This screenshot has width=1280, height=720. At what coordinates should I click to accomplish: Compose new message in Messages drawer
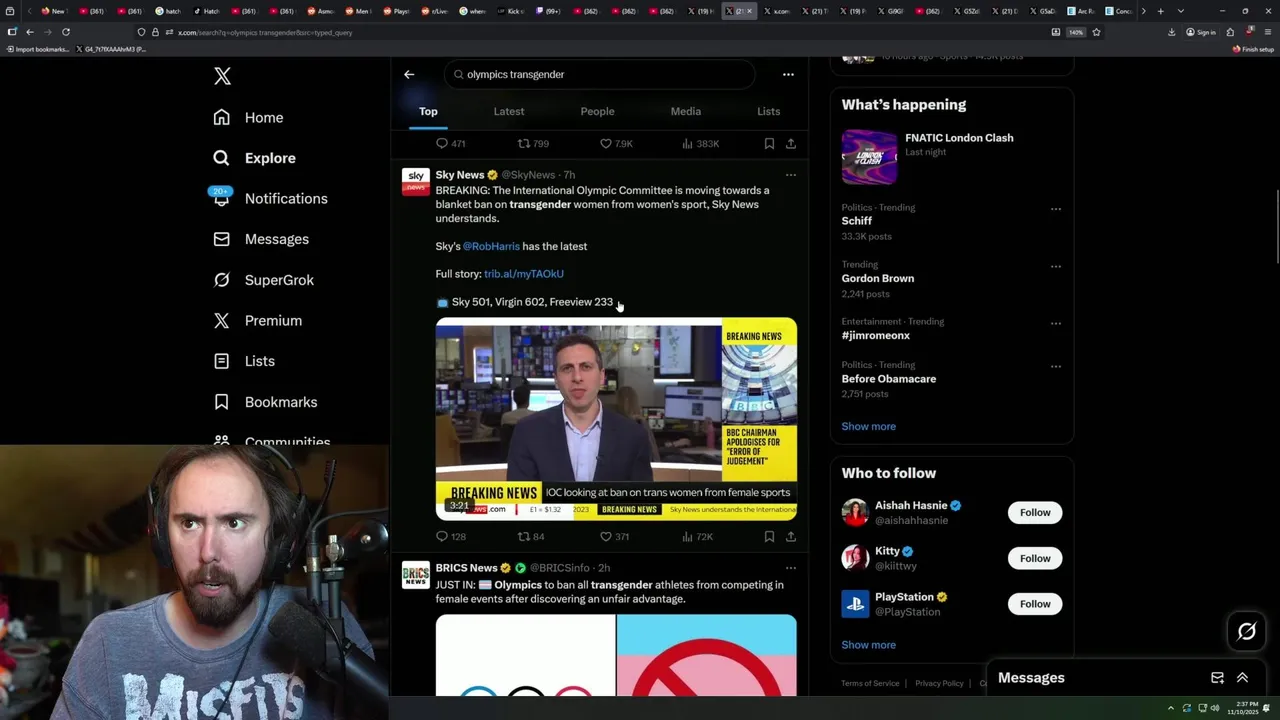[x=1217, y=678]
